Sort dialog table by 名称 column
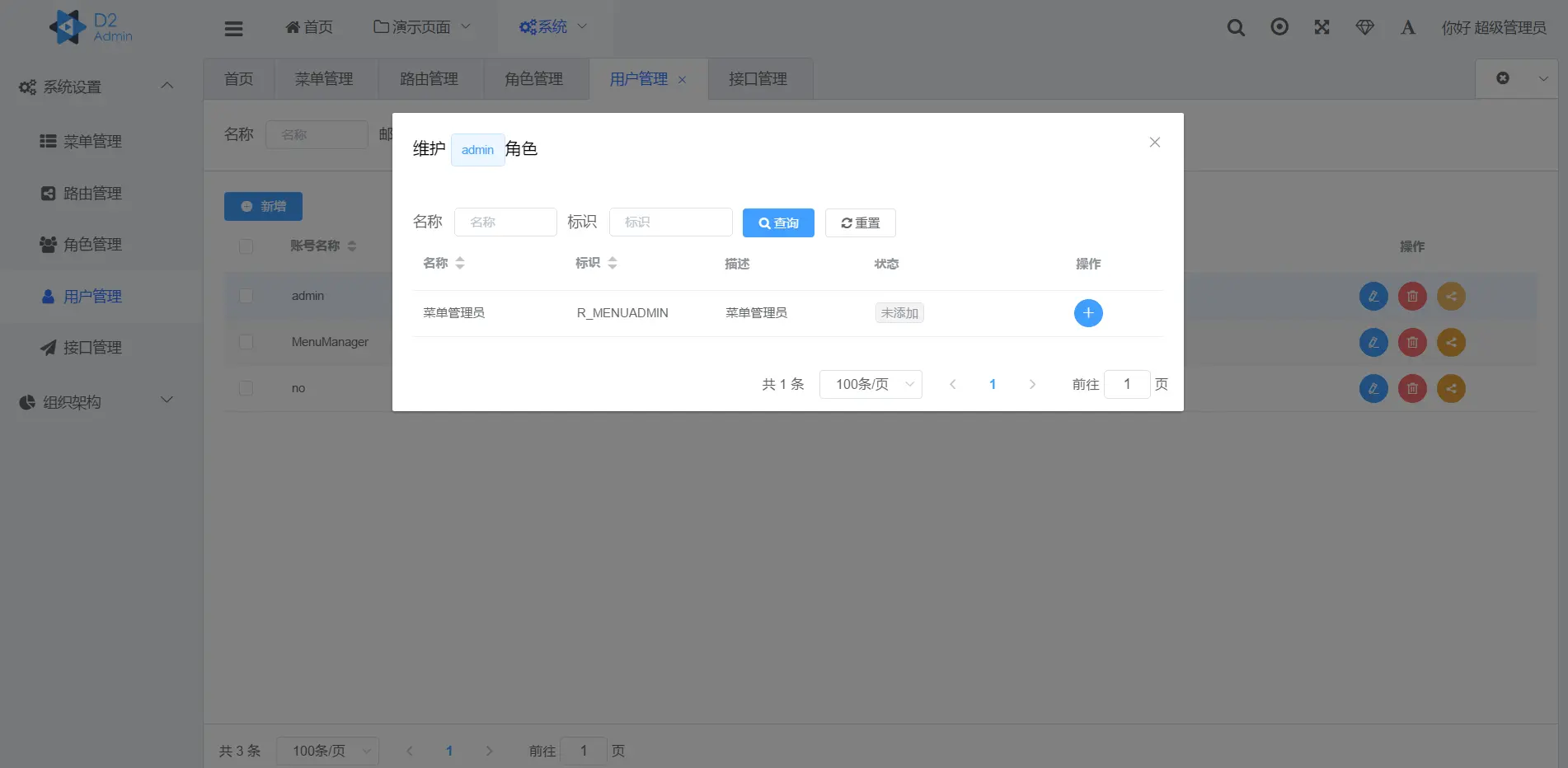The image size is (1568, 768). click(x=460, y=264)
